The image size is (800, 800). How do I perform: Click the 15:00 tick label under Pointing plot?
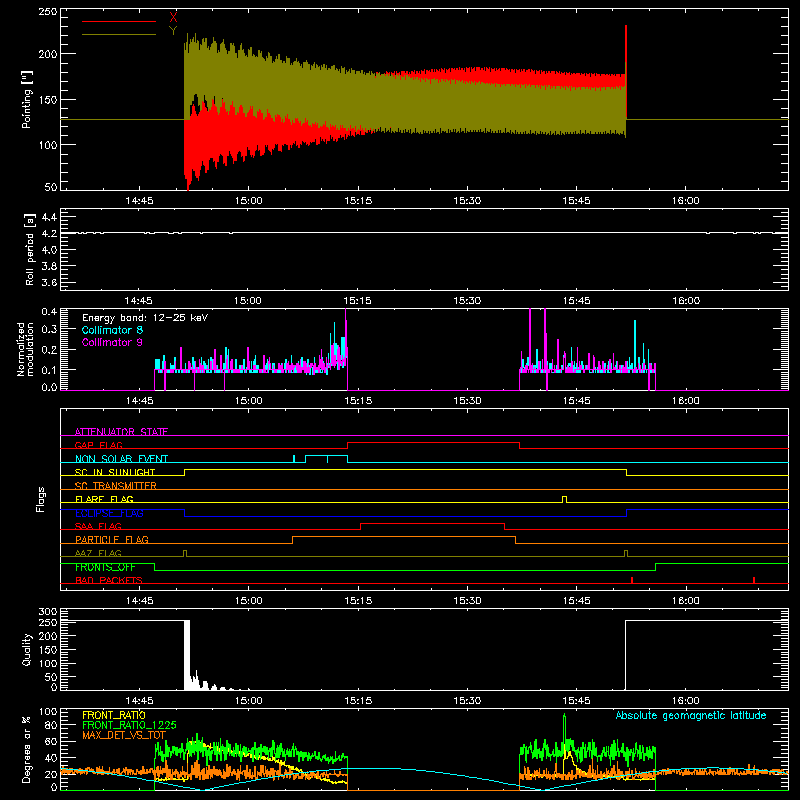[248, 201]
